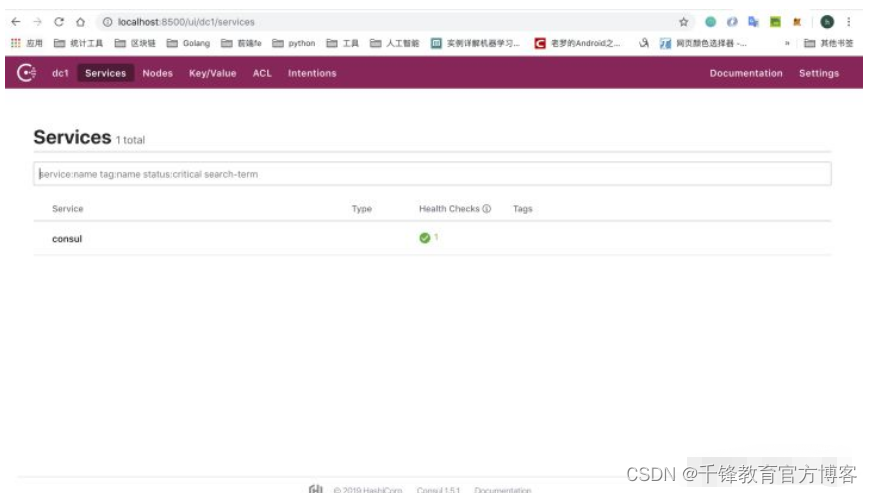Open the 统计工具 bookmark folder
The height and width of the screenshot is (493, 872).
(x=78, y=43)
